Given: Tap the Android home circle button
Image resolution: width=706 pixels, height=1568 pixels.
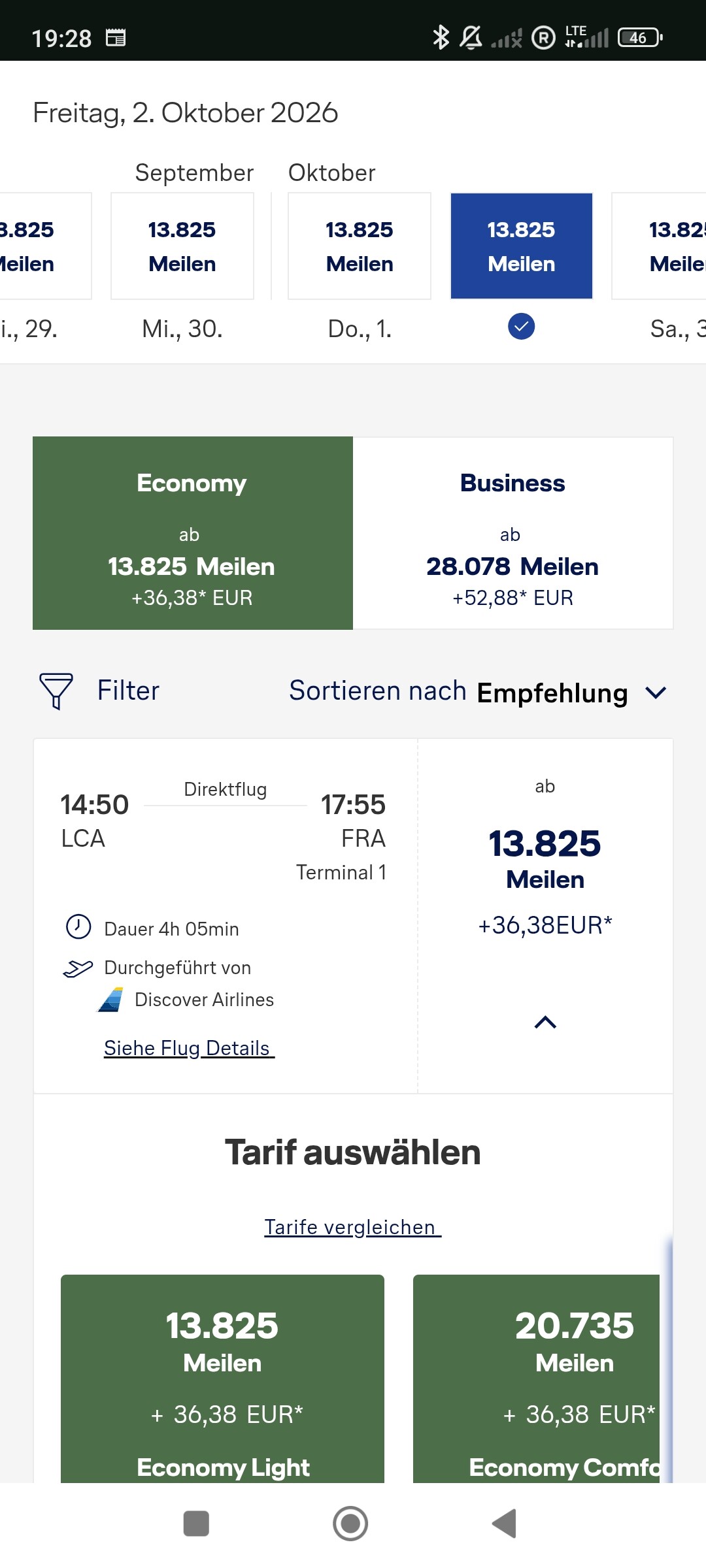Looking at the screenshot, I should (x=350, y=1524).
